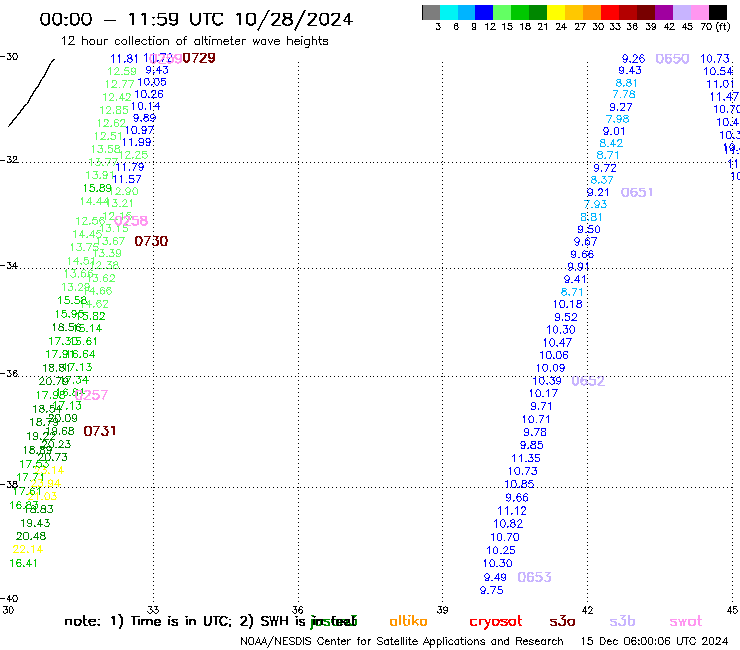Viewport: 740px width, 650px height.
Task: Select the s3b time marker 0650
Action: [672, 59]
